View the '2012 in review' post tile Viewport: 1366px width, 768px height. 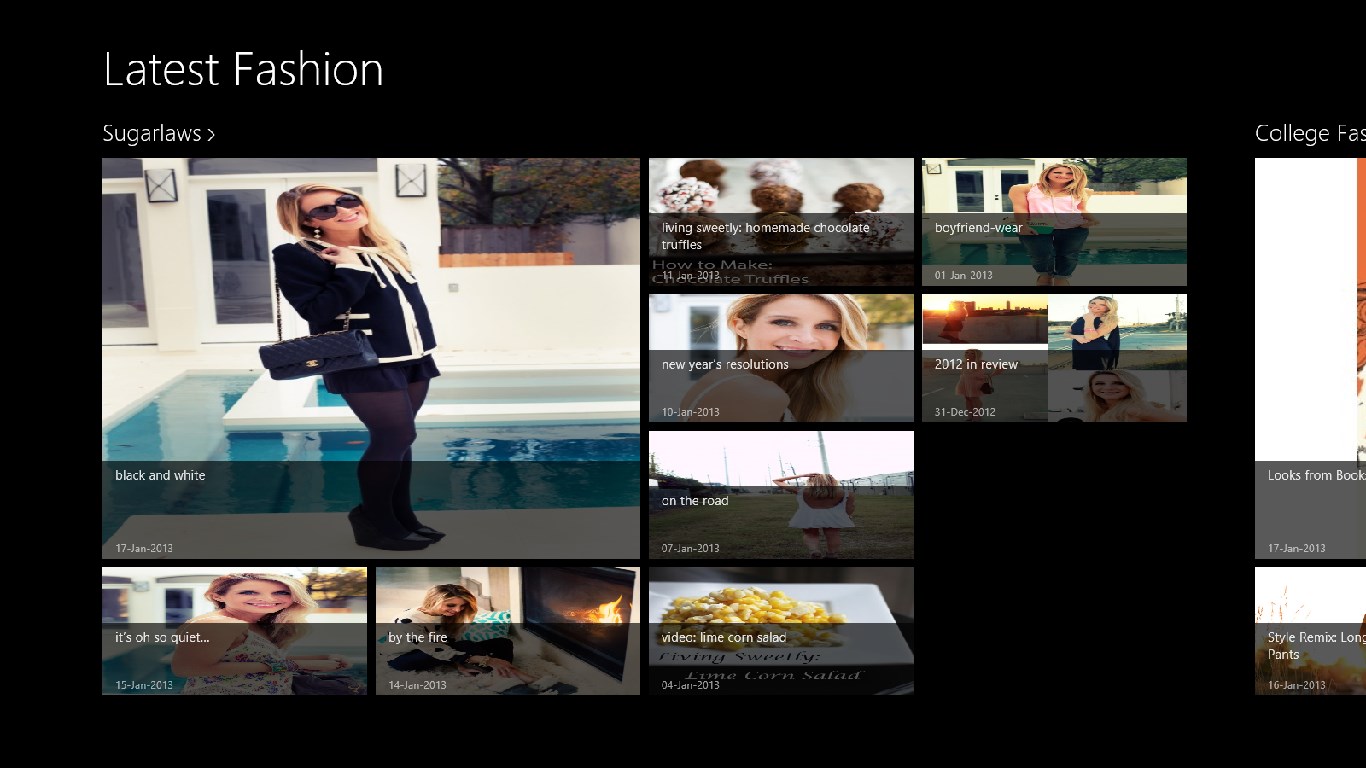click(1054, 357)
